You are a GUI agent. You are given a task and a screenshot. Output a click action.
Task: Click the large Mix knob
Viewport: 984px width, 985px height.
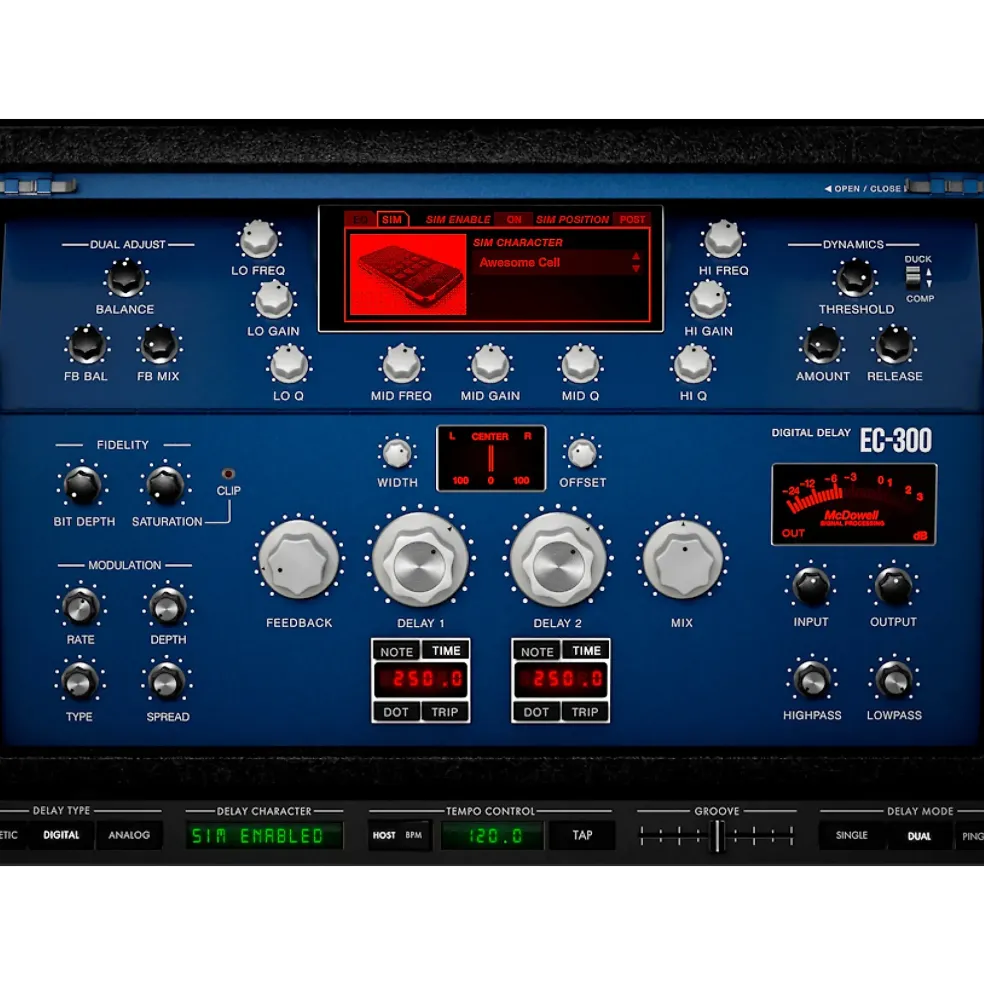point(682,559)
